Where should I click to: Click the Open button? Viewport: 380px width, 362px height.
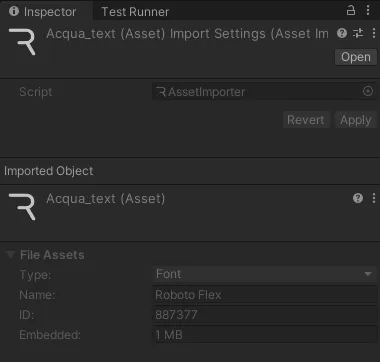(x=356, y=57)
